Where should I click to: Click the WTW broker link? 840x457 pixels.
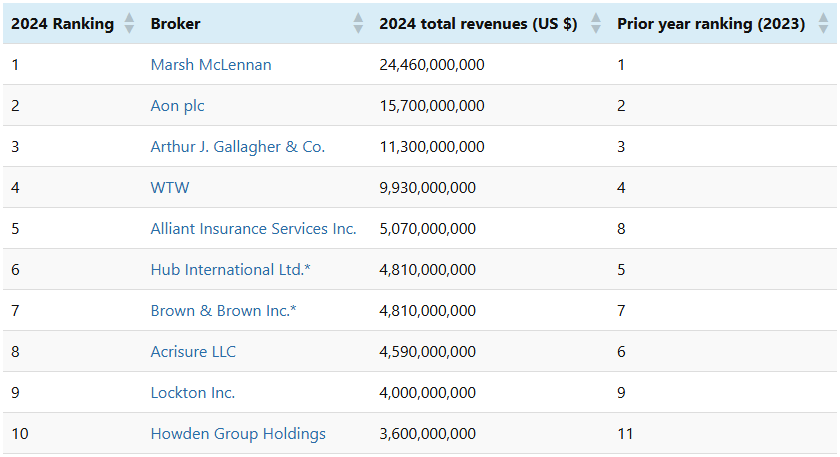coord(170,188)
